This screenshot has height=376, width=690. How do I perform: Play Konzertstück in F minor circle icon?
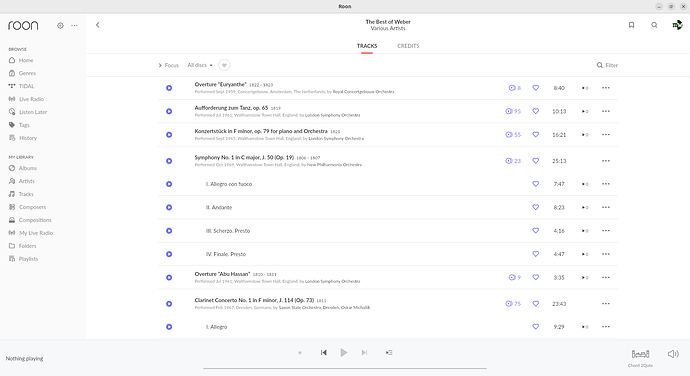pos(169,135)
